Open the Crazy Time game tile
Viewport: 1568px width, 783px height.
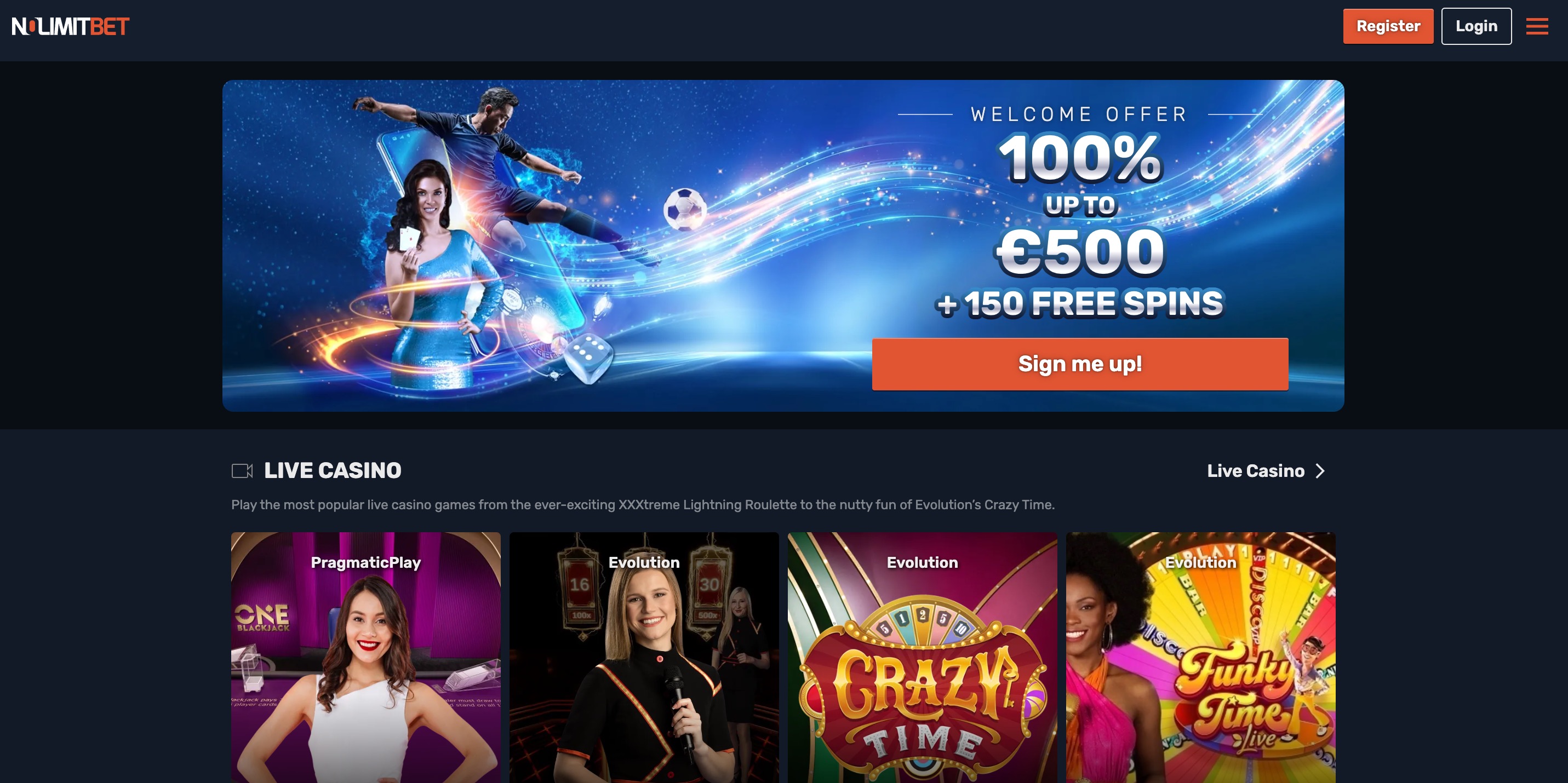(922, 658)
